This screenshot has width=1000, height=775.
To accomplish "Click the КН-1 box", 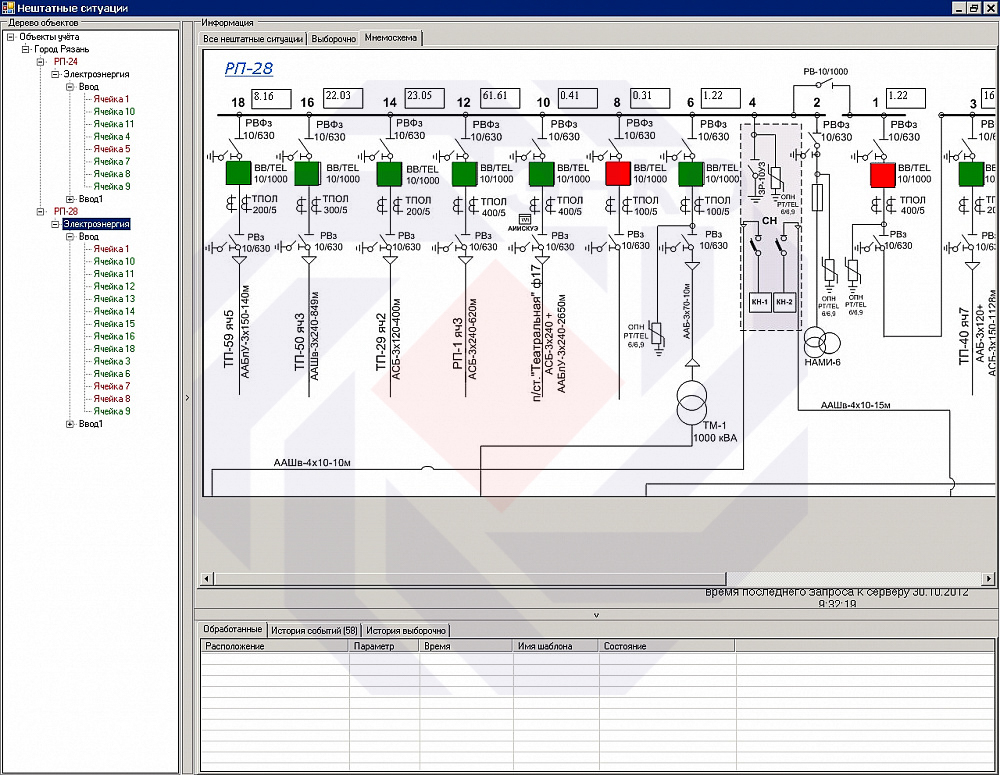I will pos(760,302).
